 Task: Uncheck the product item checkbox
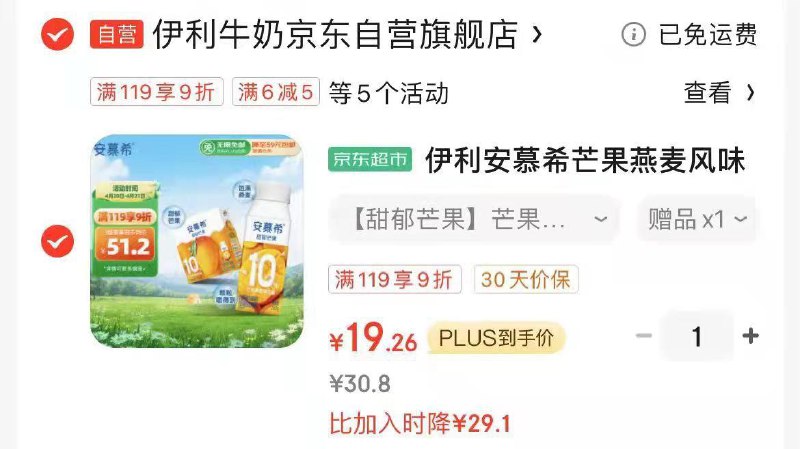click(58, 241)
